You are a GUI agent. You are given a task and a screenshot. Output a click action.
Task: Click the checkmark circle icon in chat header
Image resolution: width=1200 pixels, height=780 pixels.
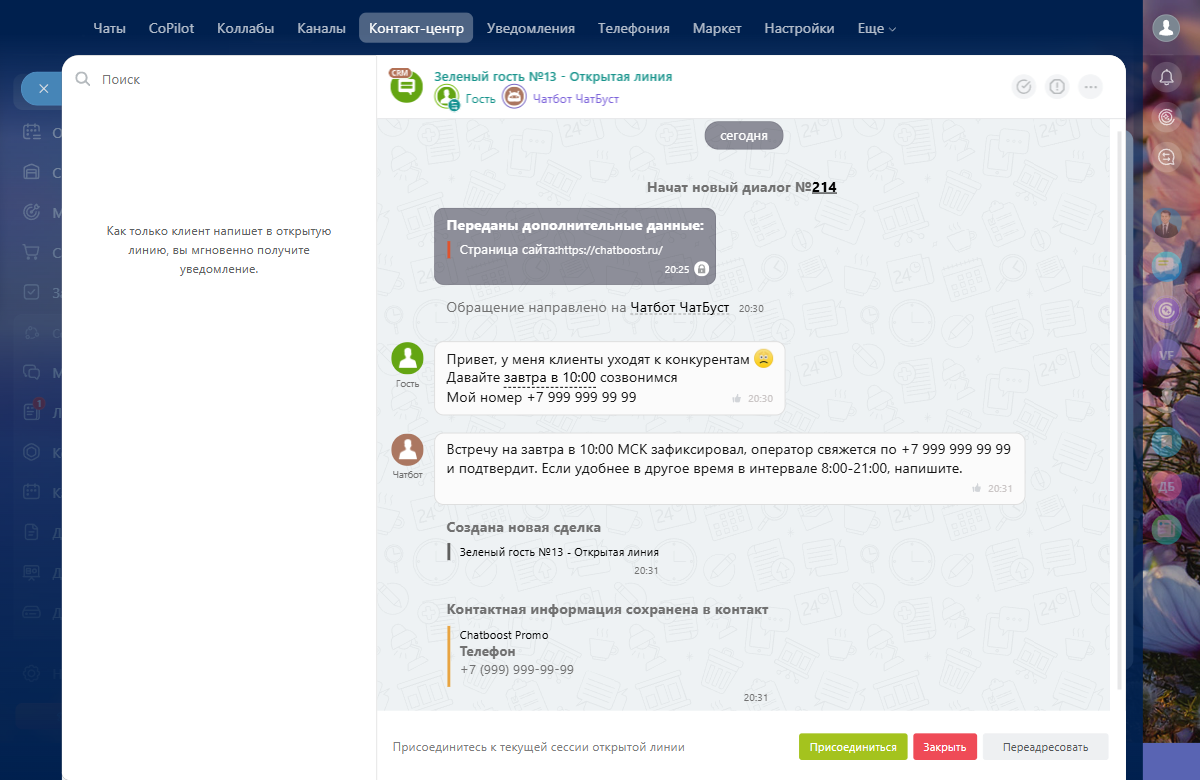(1023, 87)
